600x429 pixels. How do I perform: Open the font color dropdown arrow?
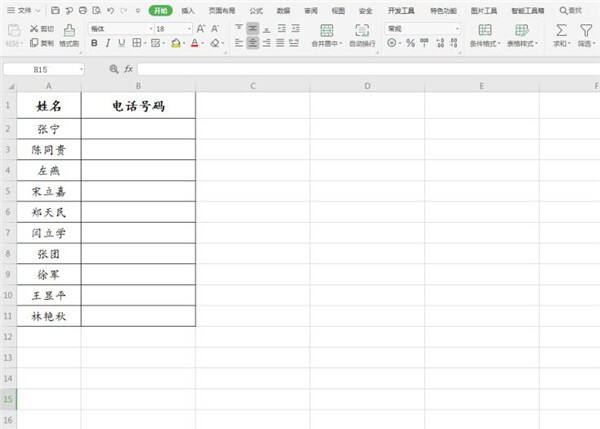pyautogui.click(x=203, y=43)
